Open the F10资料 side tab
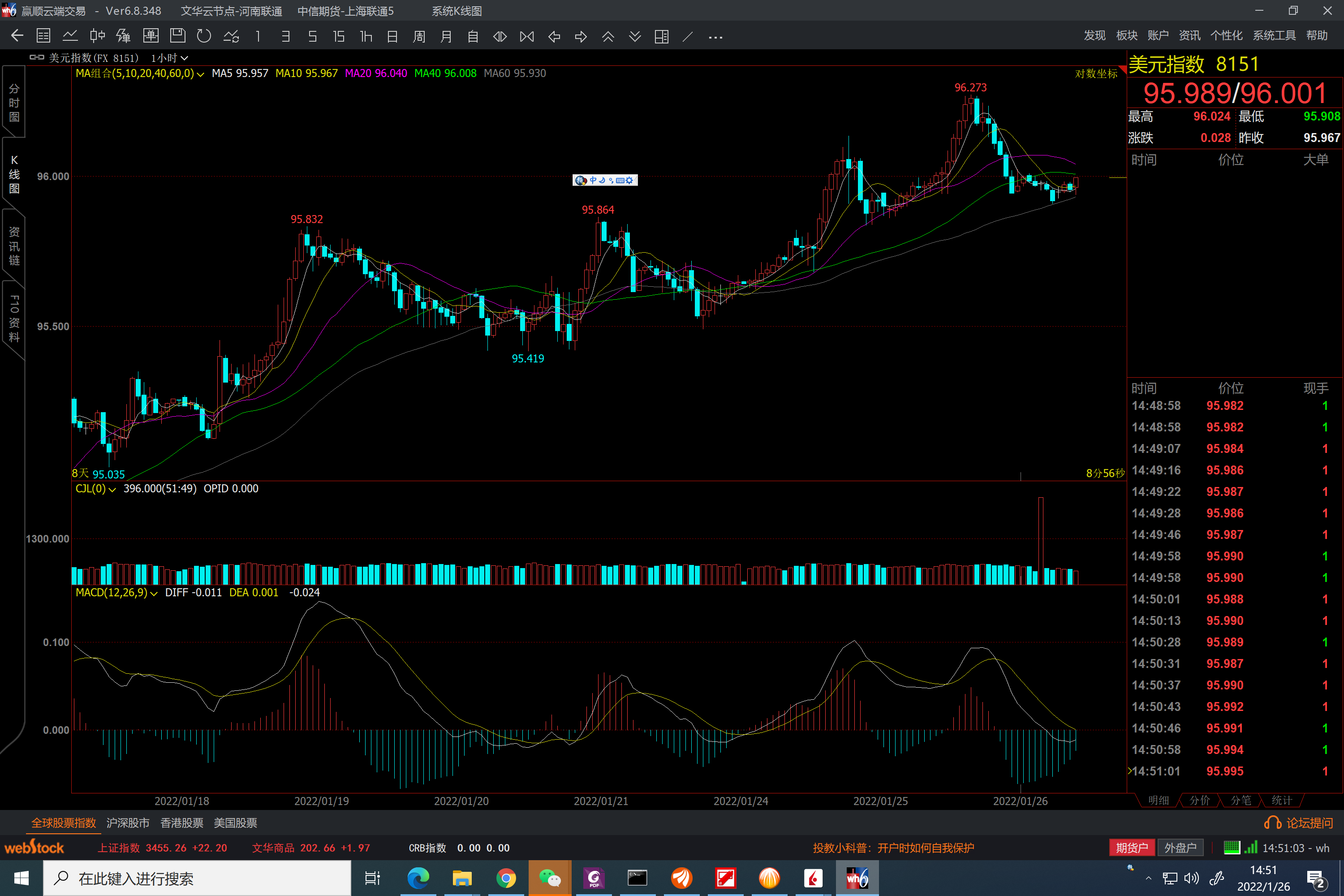 (x=14, y=318)
